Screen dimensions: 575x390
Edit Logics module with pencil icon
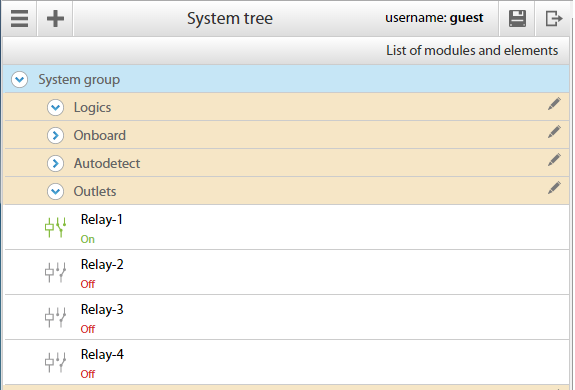(x=554, y=104)
